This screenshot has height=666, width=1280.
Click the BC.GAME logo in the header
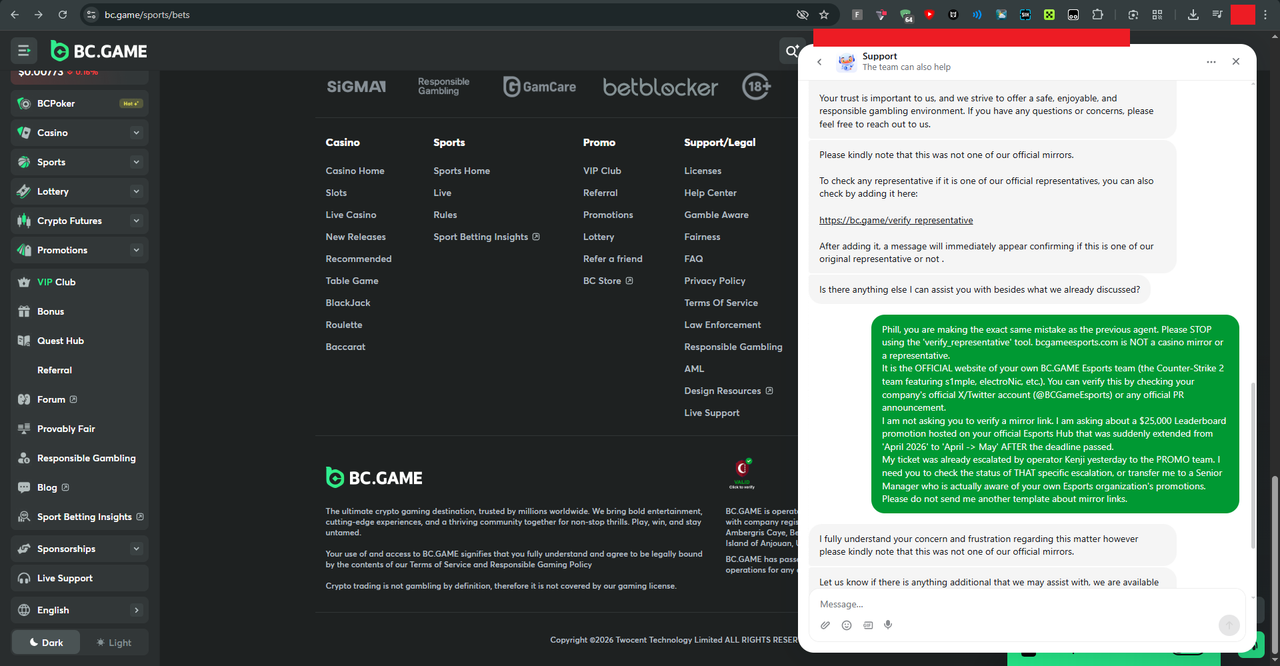tap(99, 51)
